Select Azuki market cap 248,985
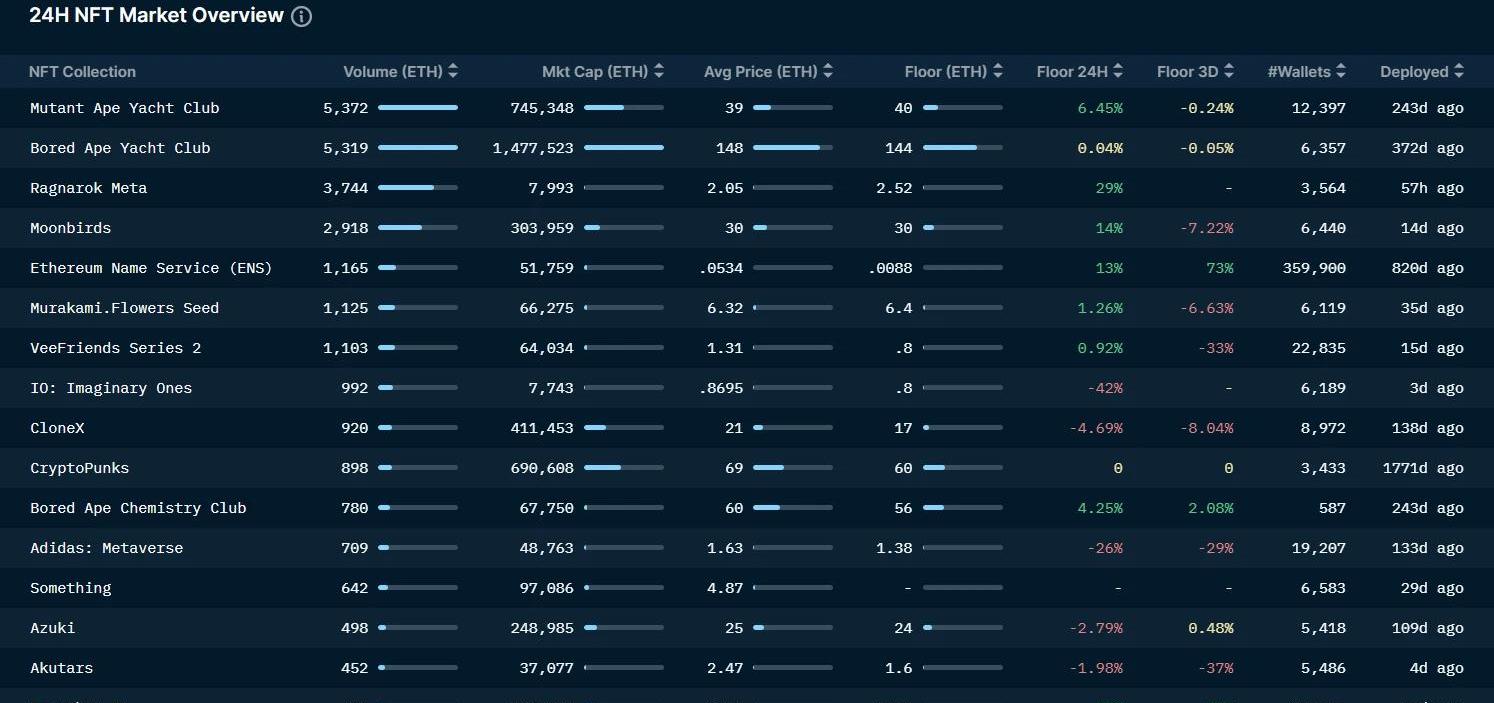The height and width of the screenshot is (703, 1494). [542, 628]
